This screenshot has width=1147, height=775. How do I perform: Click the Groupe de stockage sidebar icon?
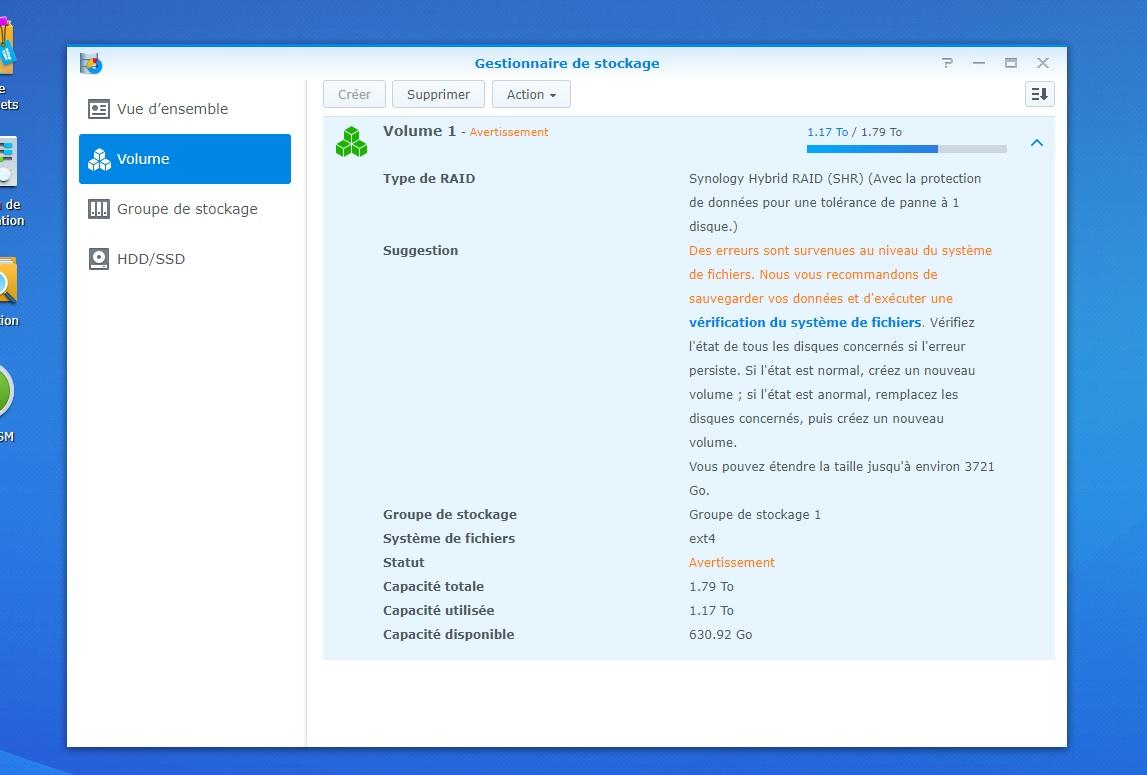click(99, 209)
